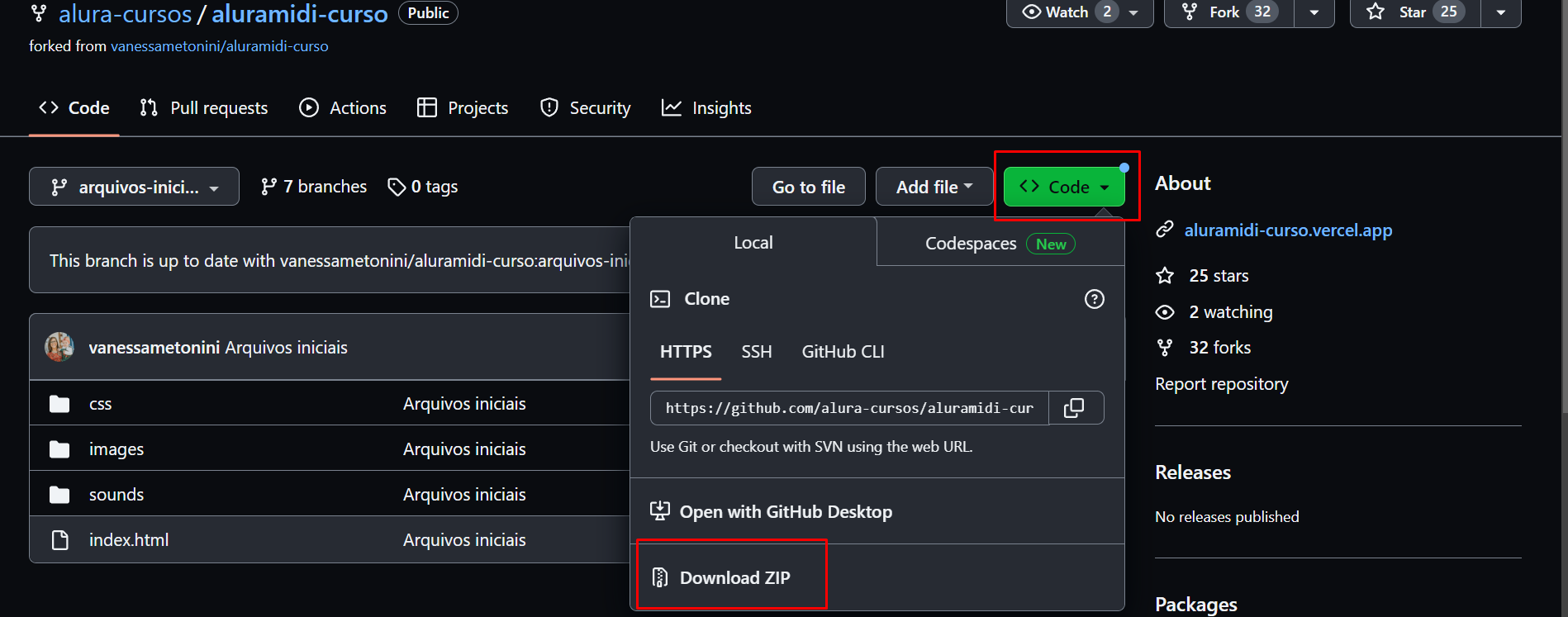
Task: Expand the Watch notifications dropdown arrow
Action: pyautogui.click(x=1135, y=12)
